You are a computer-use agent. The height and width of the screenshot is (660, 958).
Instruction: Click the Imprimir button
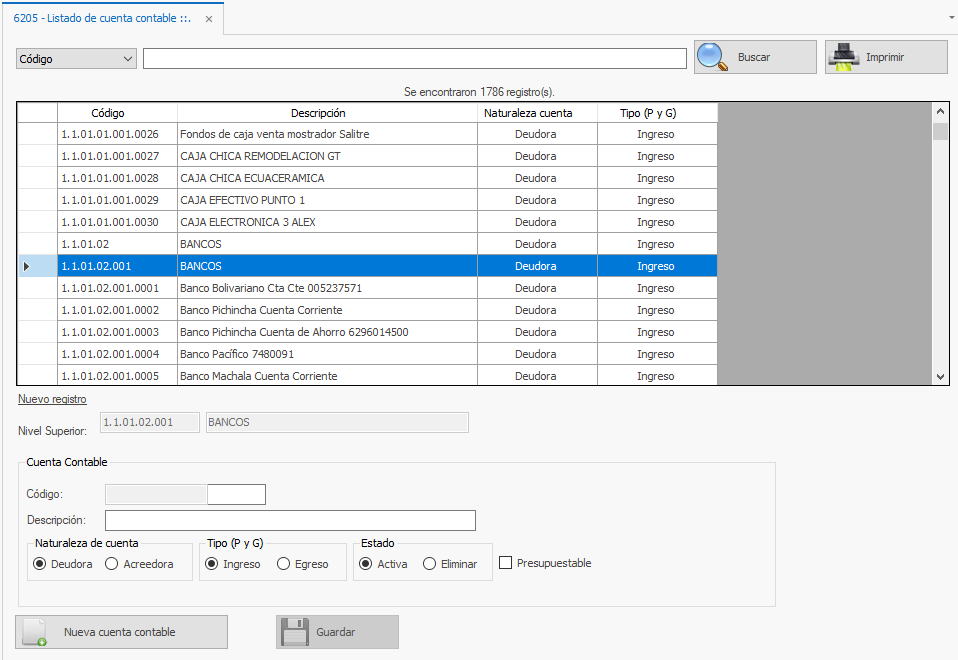(886, 57)
